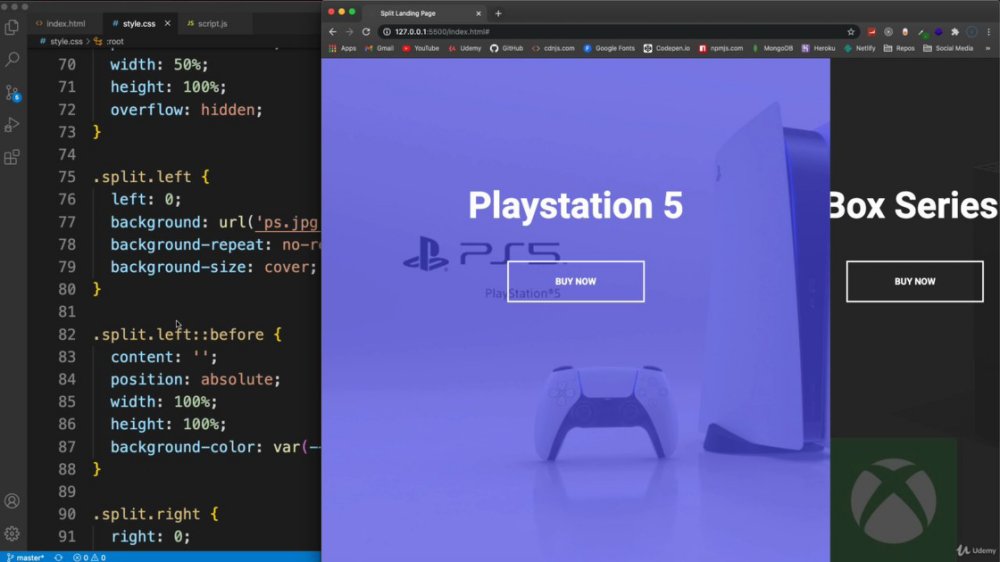Click the browser forward button
1000x562 pixels.
click(349, 31)
